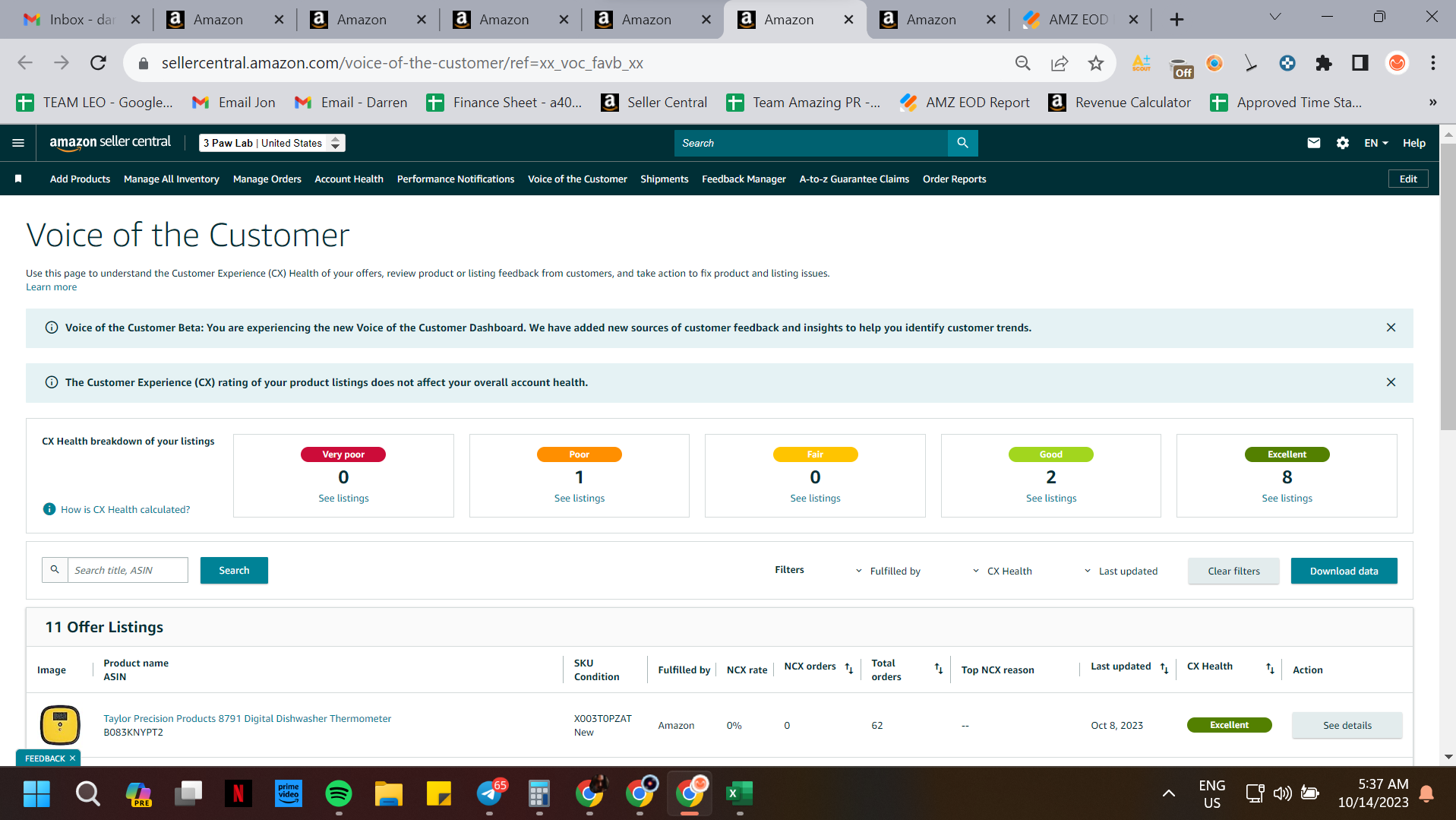Open Feedback Manager
Image resolution: width=1456 pixels, height=820 pixels.
pos(744,179)
